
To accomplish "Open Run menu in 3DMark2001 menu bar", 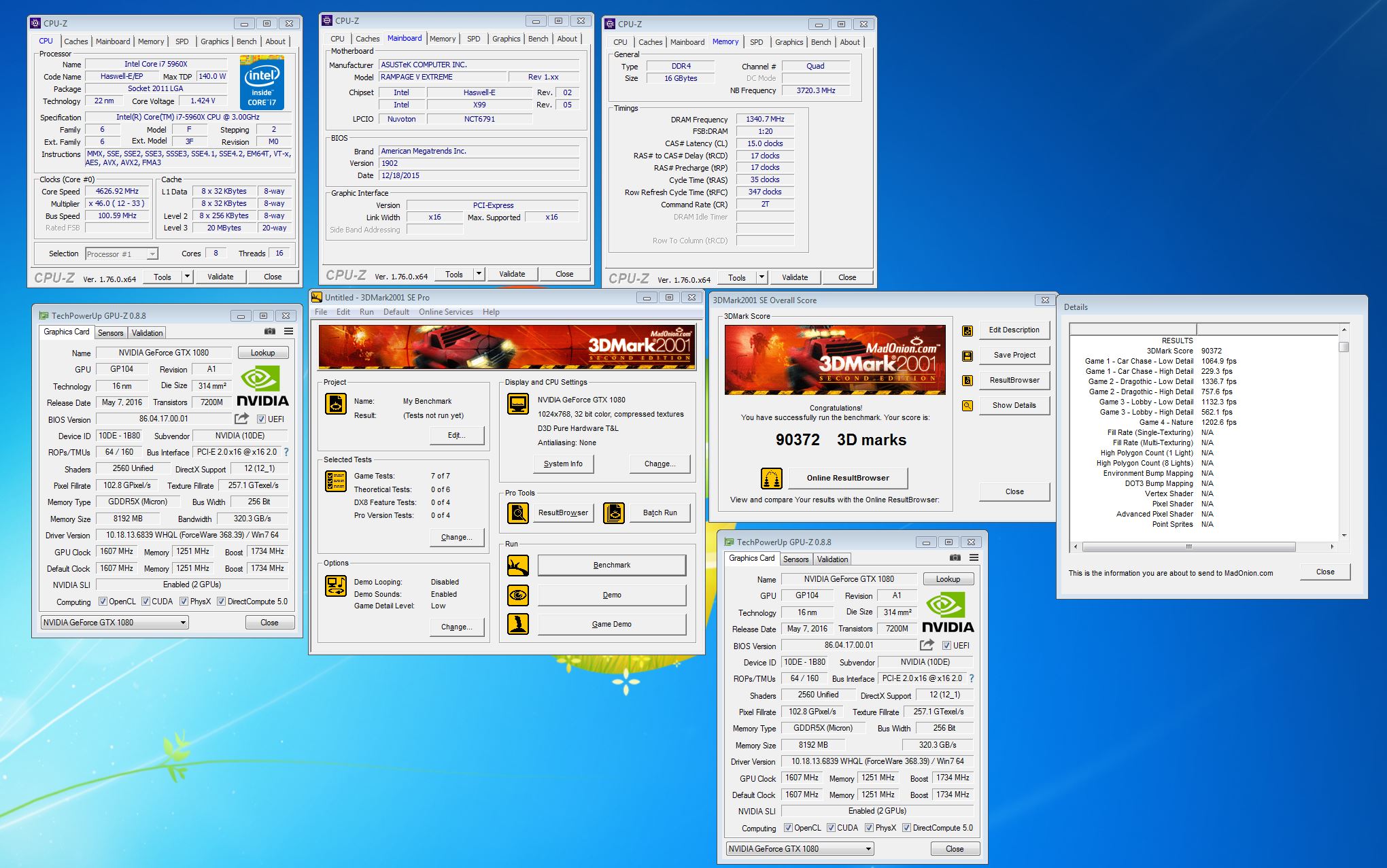I will 366,312.
